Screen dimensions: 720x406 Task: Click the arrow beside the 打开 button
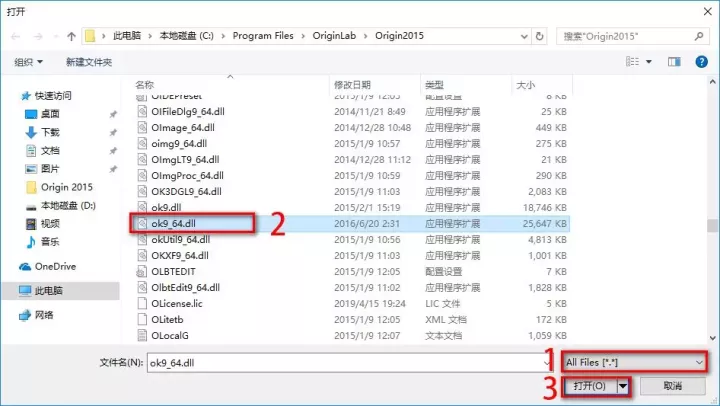point(623,385)
